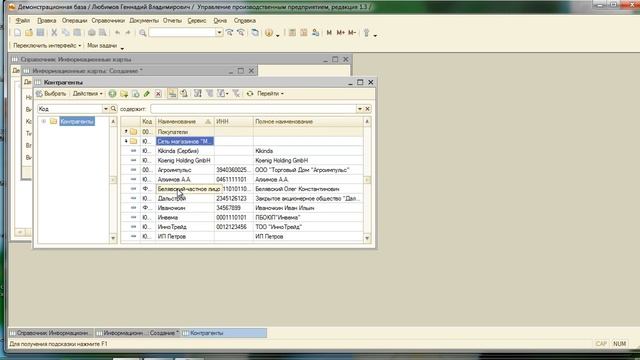Viewport: 640px width, 360px height.
Task: Open the Код field dropdown
Action: (106, 109)
